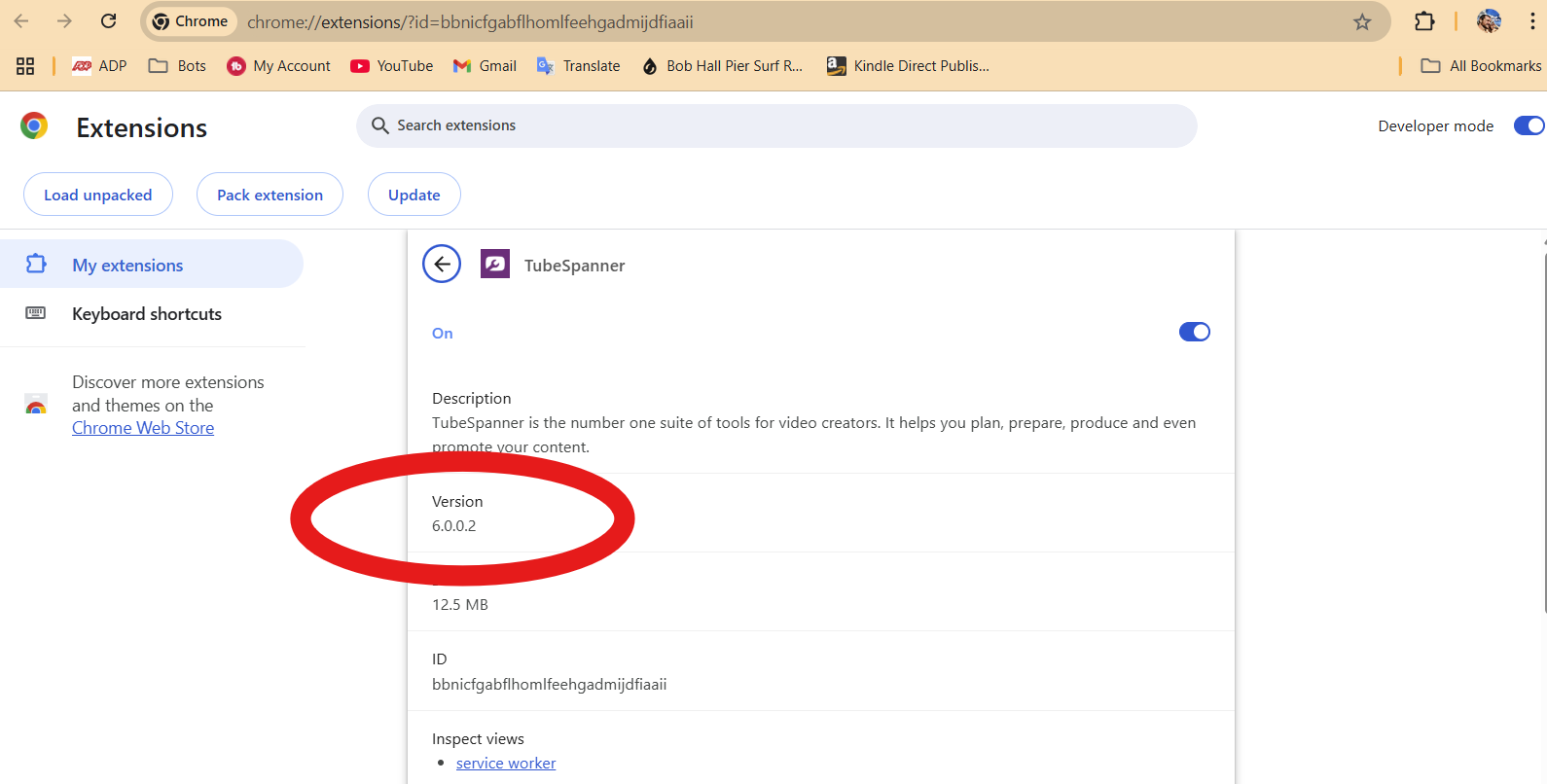
Task: Click Pack extension button
Action: 270,195
